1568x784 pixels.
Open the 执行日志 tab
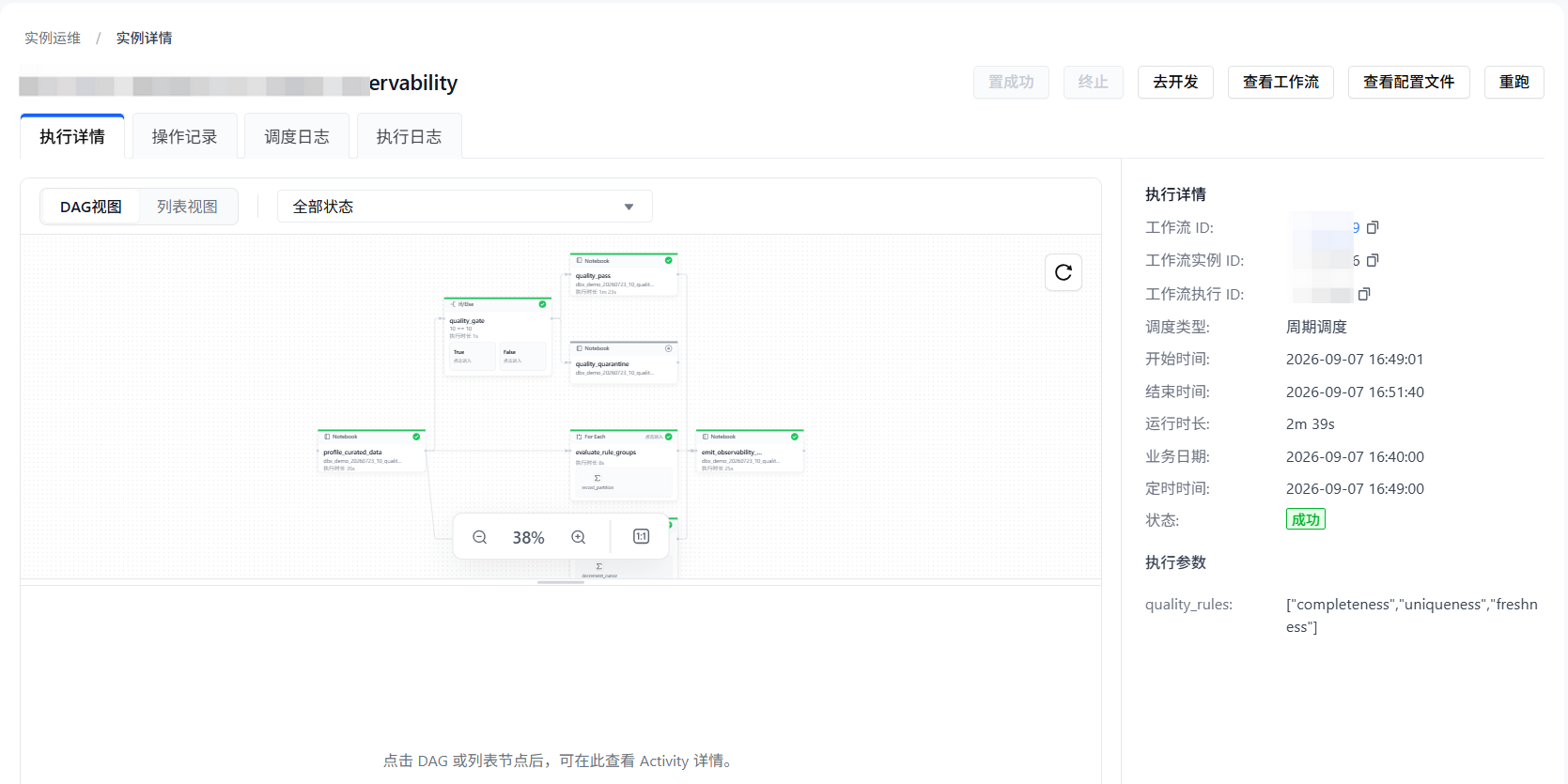(x=409, y=137)
